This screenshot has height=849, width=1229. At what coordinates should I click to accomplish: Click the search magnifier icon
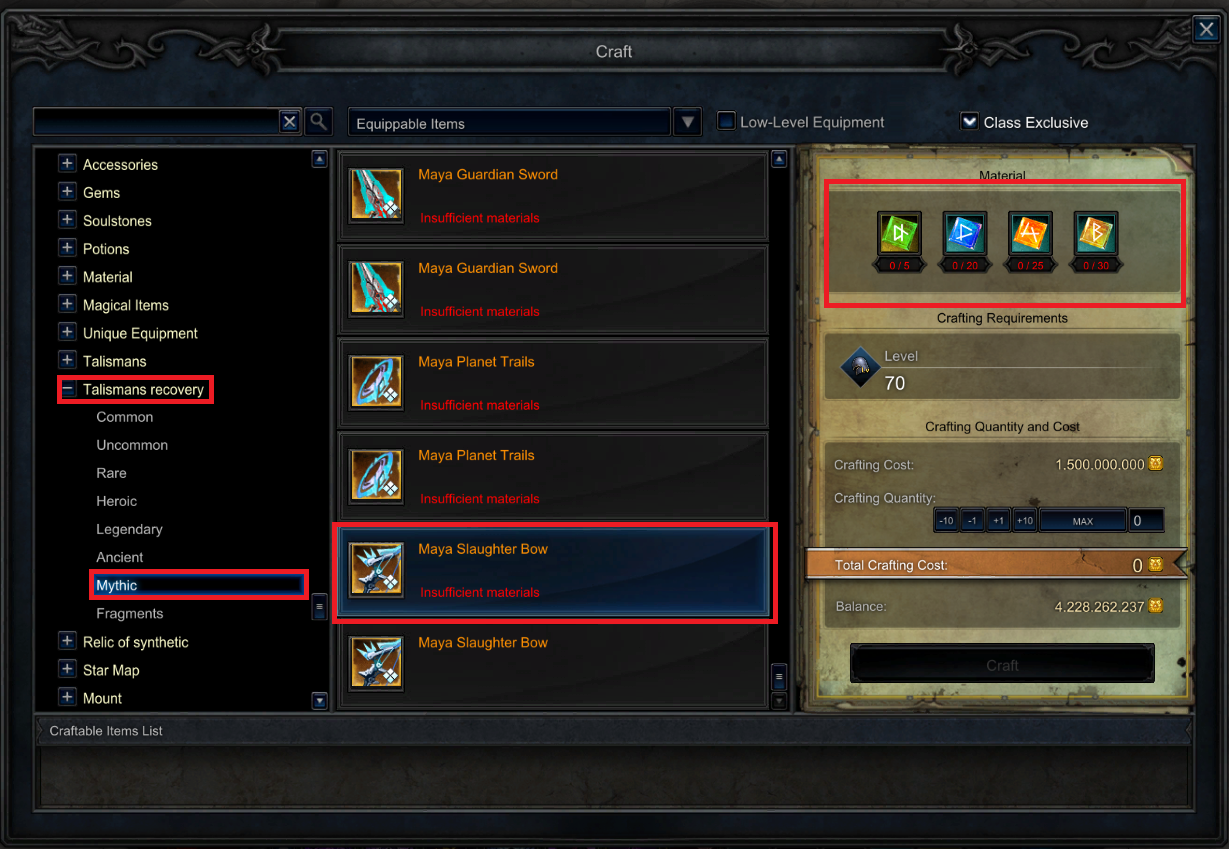click(x=318, y=122)
